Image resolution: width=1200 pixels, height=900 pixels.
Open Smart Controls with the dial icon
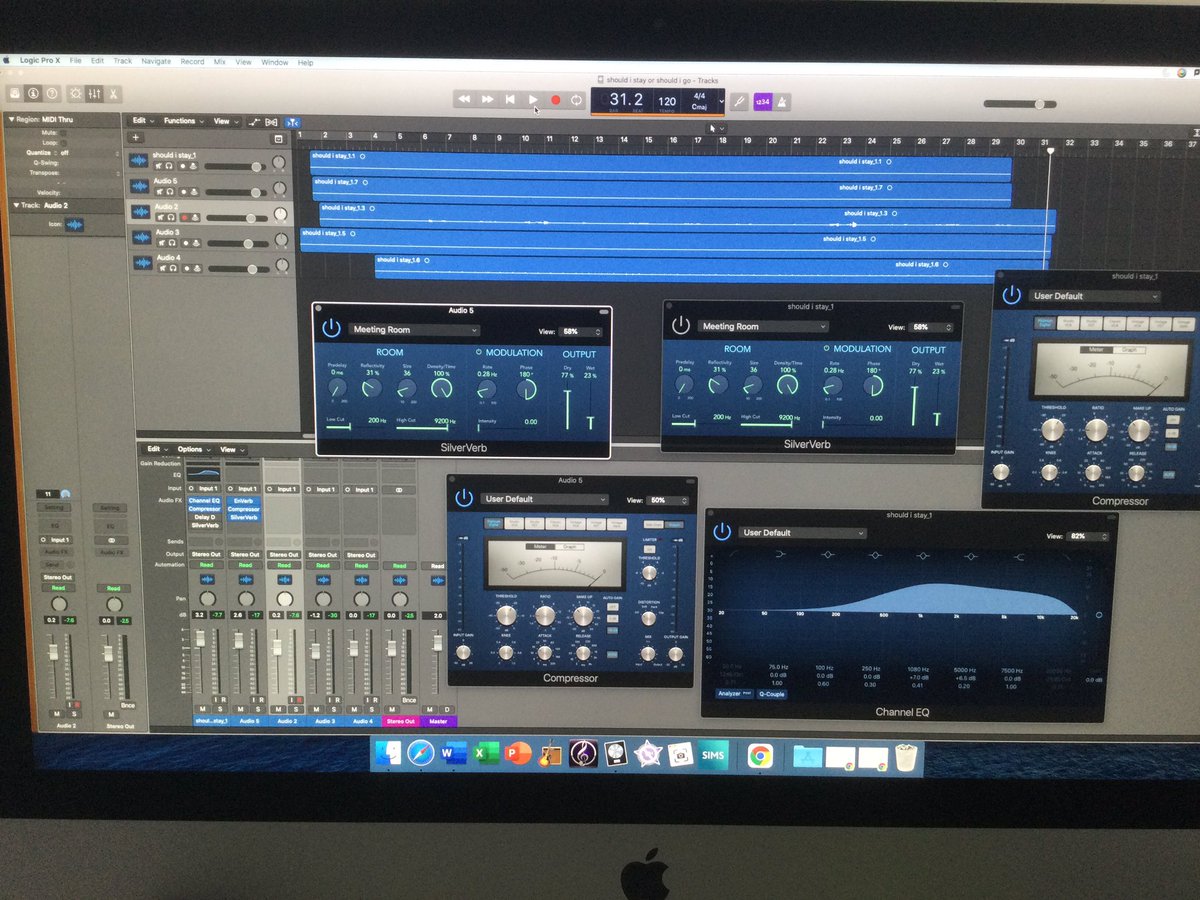[78, 94]
